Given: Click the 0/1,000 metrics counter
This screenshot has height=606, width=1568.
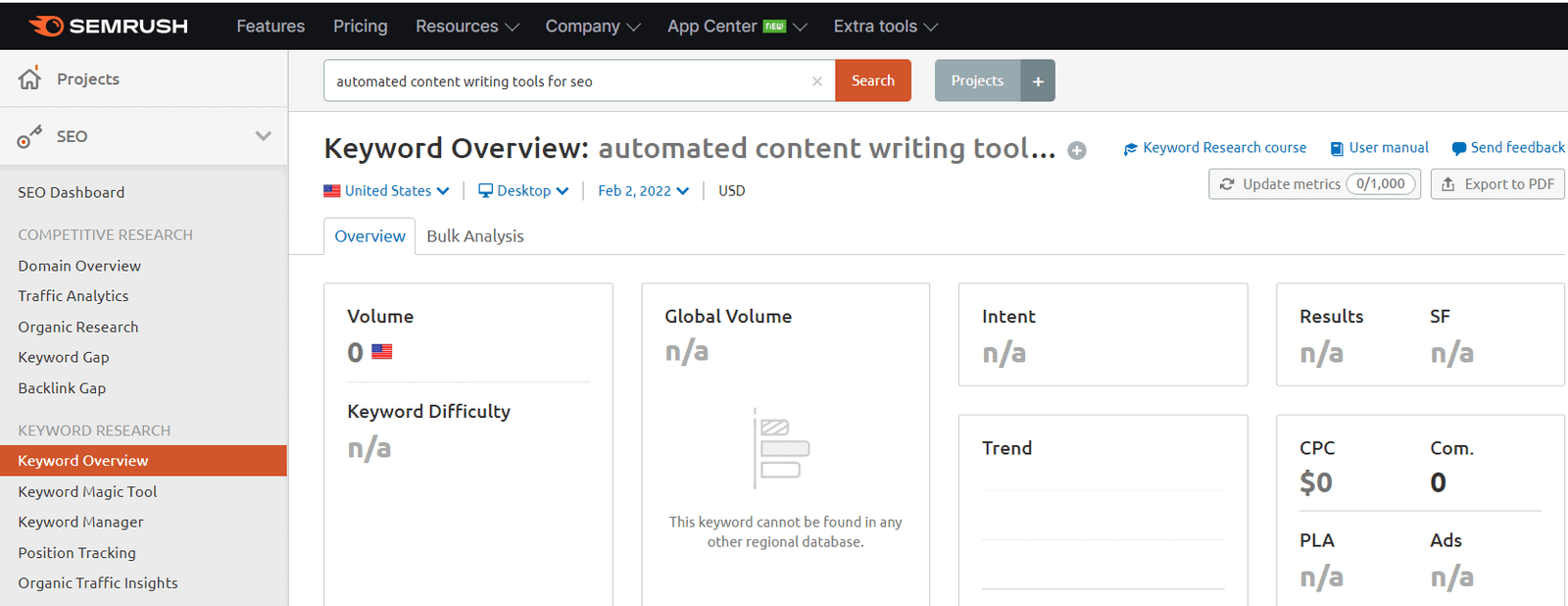Looking at the screenshot, I should [1381, 184].
